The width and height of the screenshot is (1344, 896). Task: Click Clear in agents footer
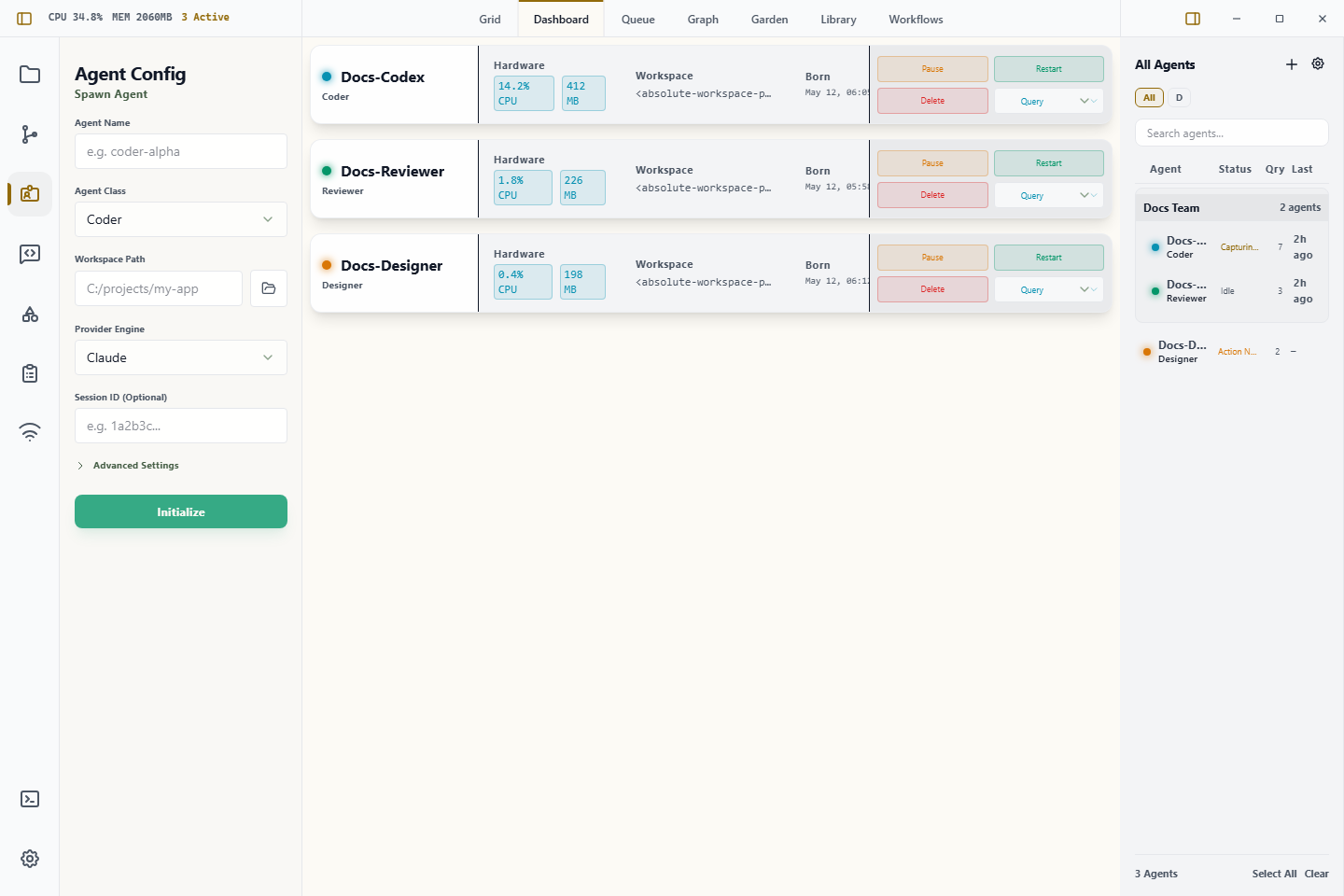click(1316, 874)
